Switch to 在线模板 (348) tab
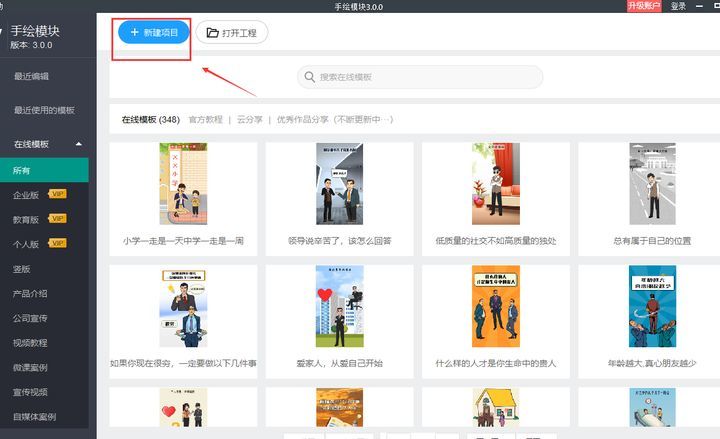The image size is (720, 439). 151,119
